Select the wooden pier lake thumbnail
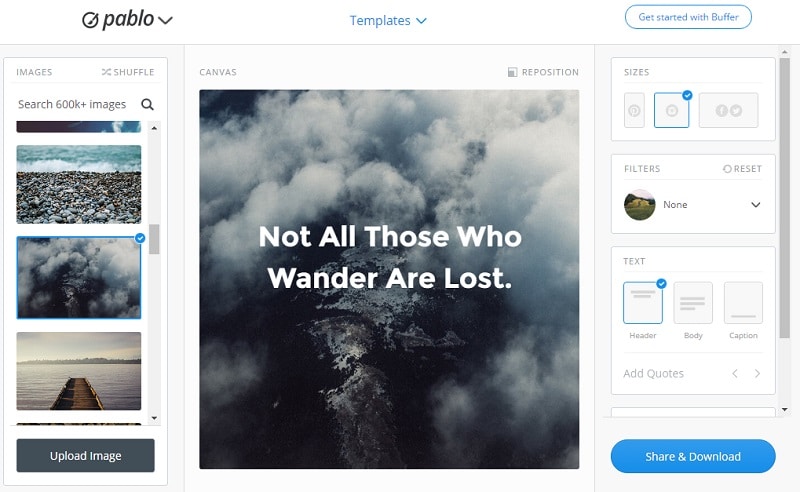800x492 pixels. pyautogui.click(x=79, y=371)
